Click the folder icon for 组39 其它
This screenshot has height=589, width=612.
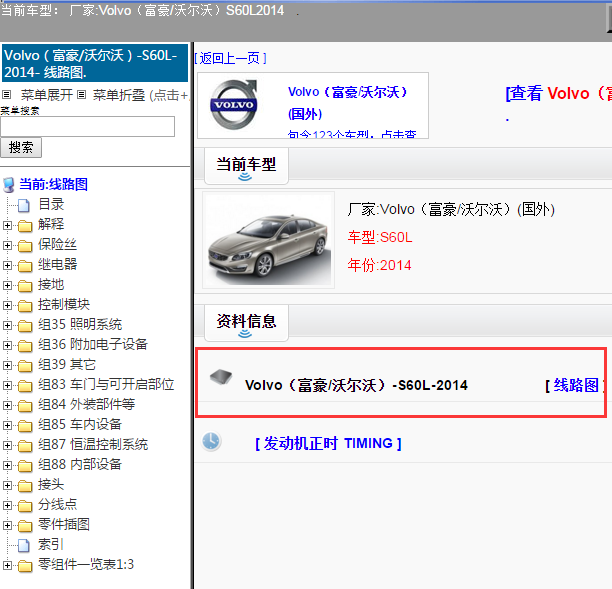click(x=25, y=366)
